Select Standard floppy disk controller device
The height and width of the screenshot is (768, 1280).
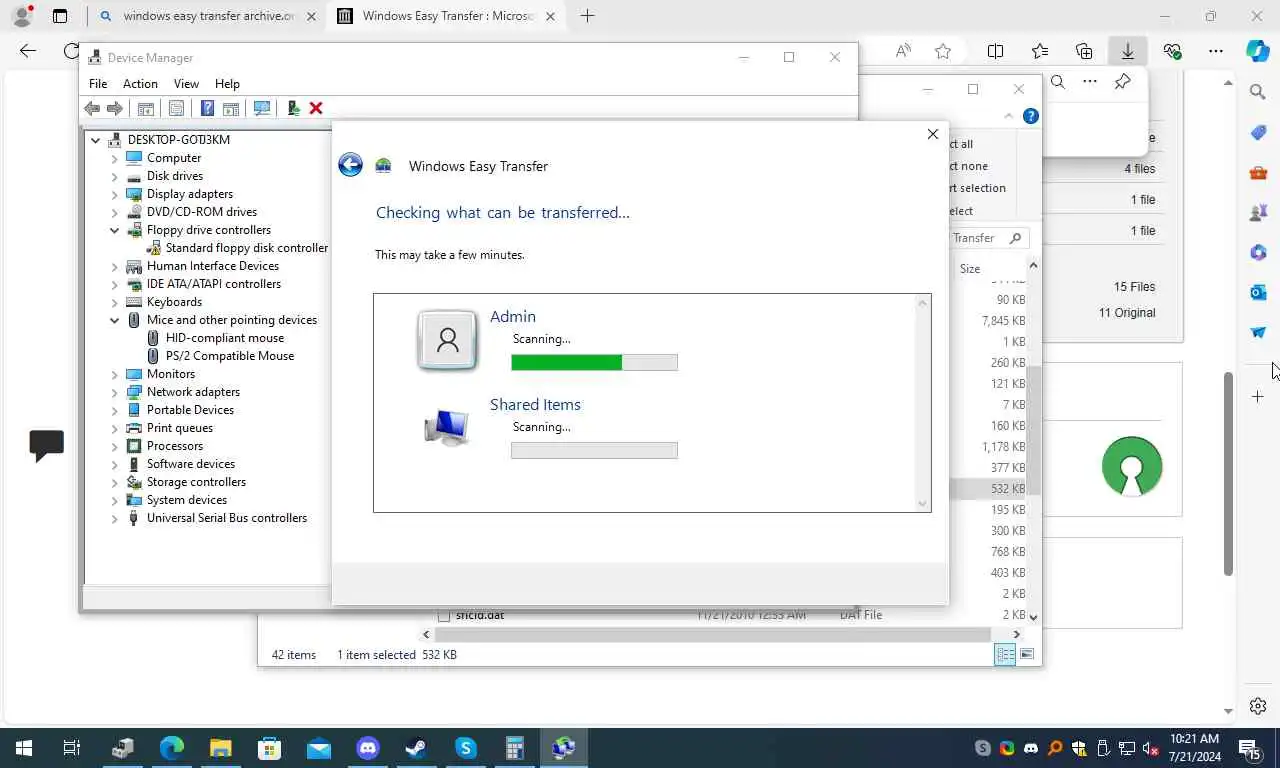[x=246, y=248]
